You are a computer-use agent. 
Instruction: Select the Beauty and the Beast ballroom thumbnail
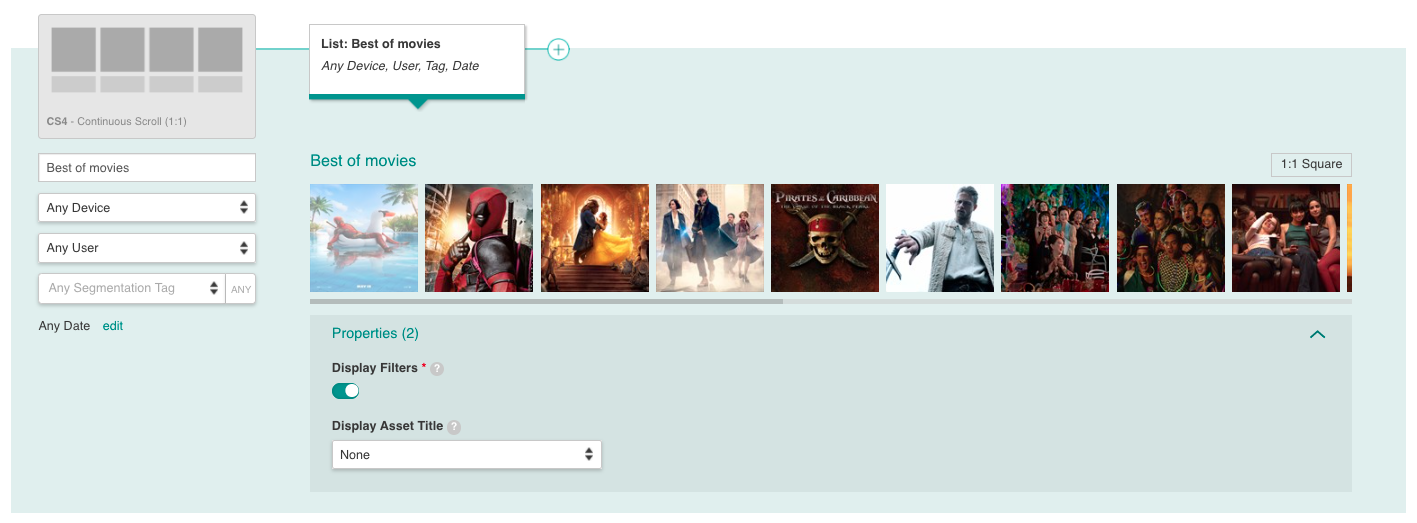tap(595, 238)
